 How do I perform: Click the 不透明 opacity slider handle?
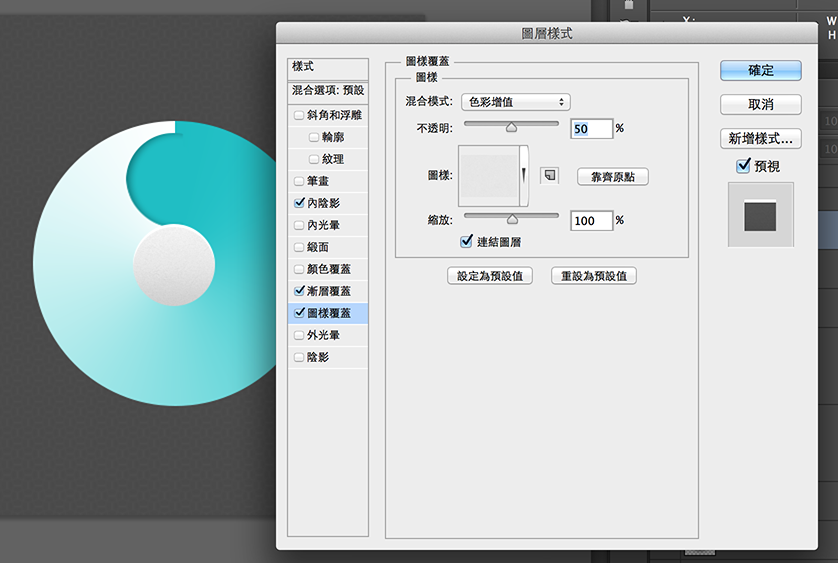point(512,126)
